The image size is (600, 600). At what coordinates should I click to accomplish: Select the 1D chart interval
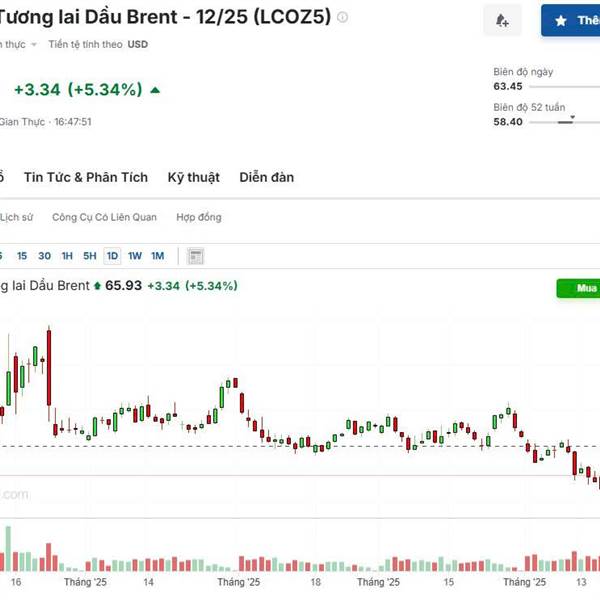pyautogui.click(x=112, y=256)
